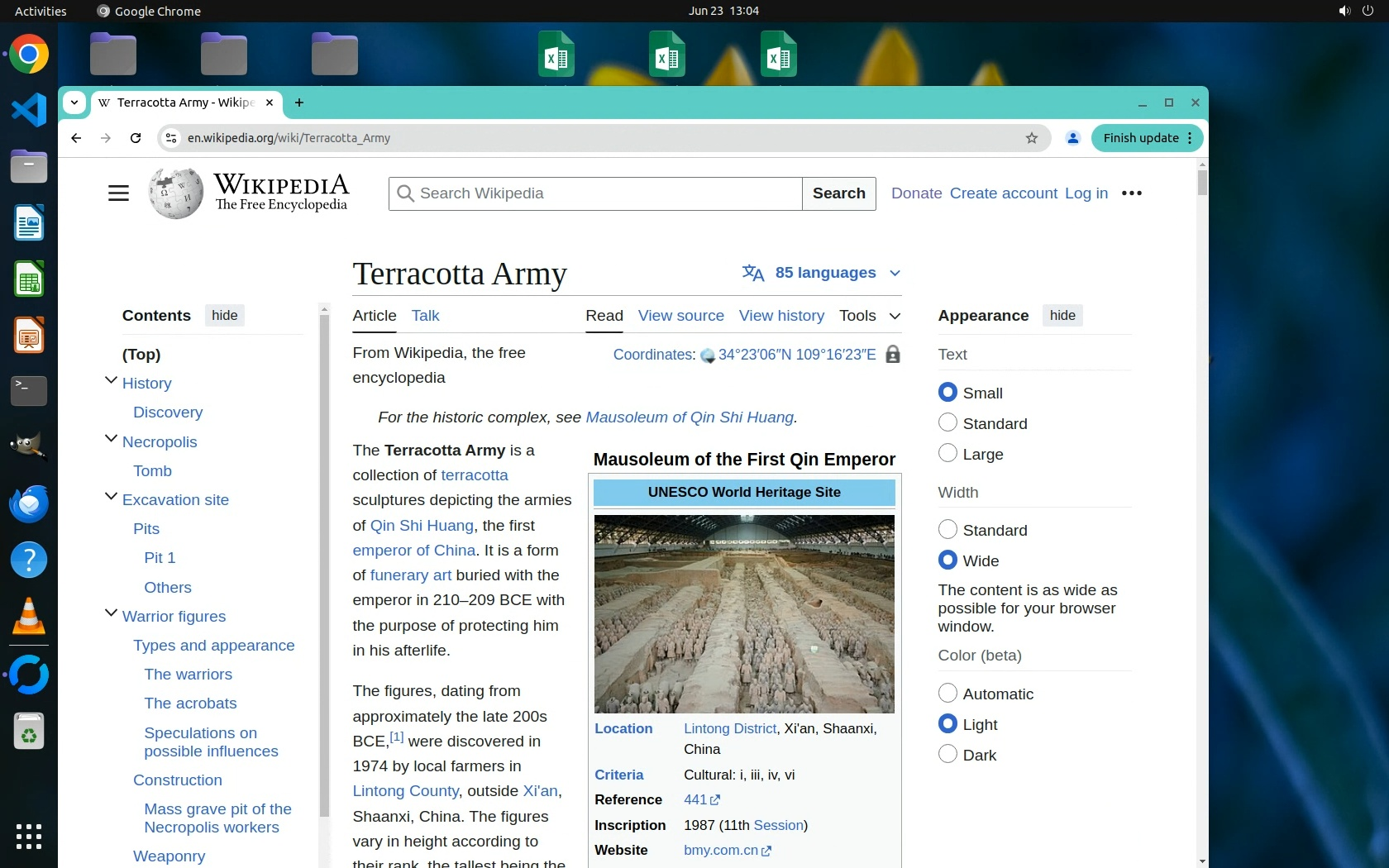Enable Dark color mode
1389x868 pixels.
coord(947,755)
